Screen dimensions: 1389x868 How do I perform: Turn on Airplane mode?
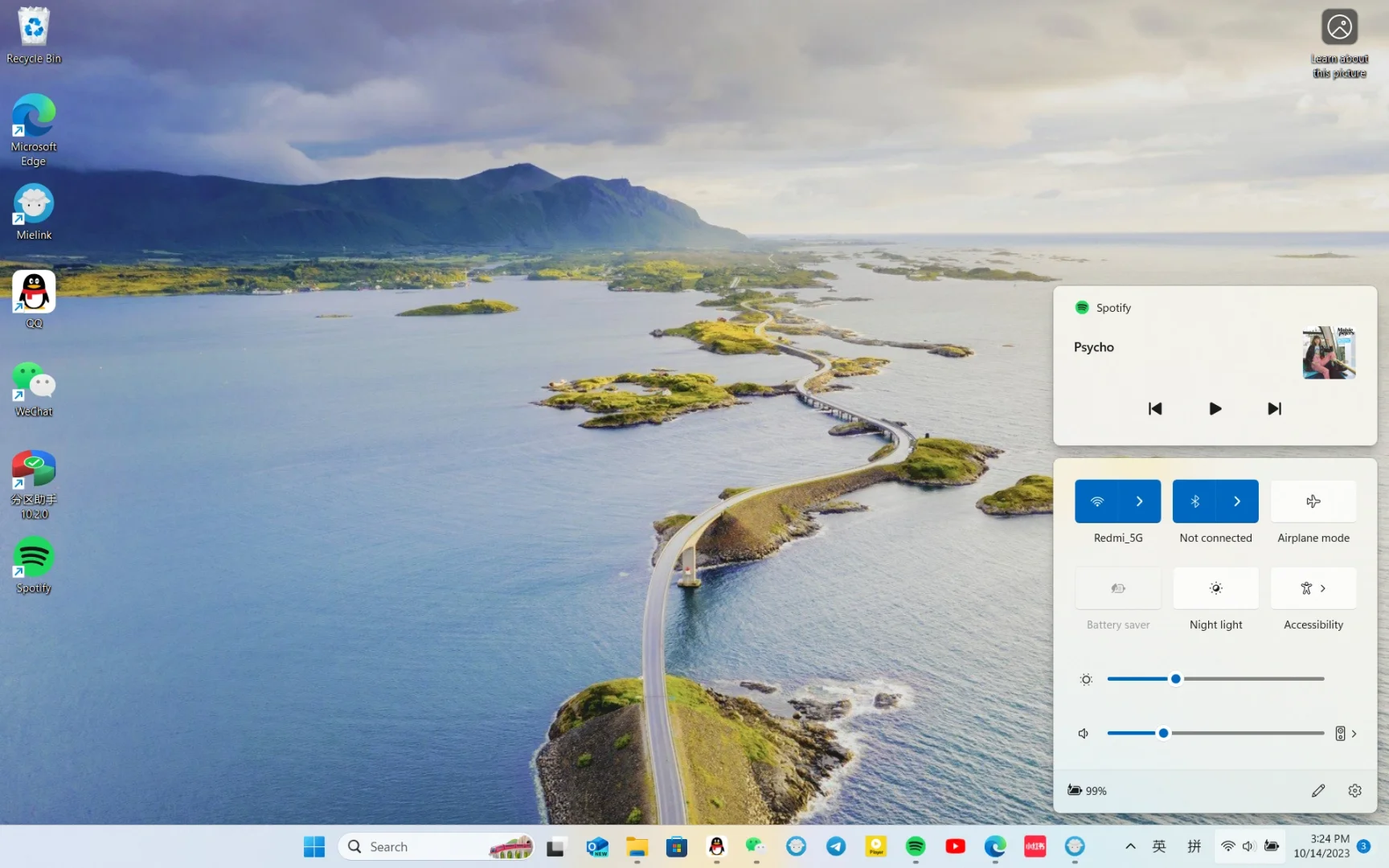[1313, 502]
